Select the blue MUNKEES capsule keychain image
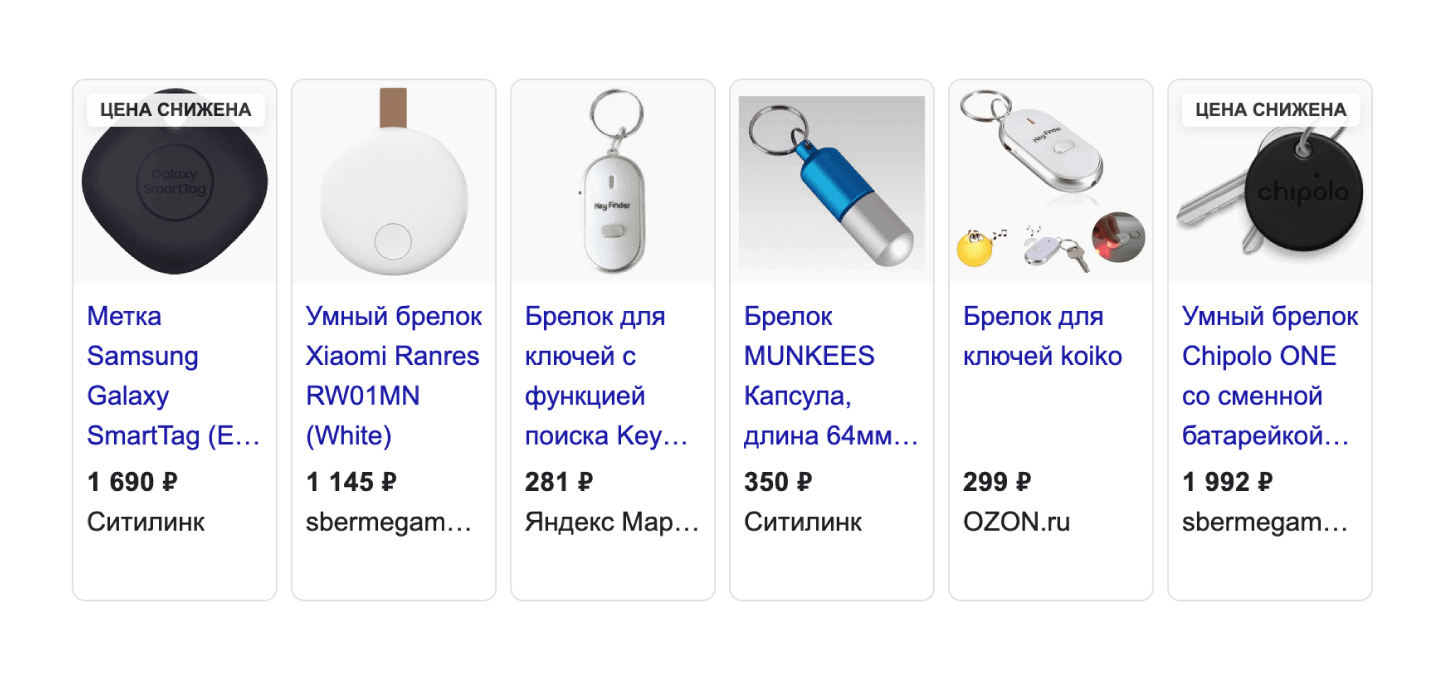The image size is (1440, 700). [x=831, y=185]
